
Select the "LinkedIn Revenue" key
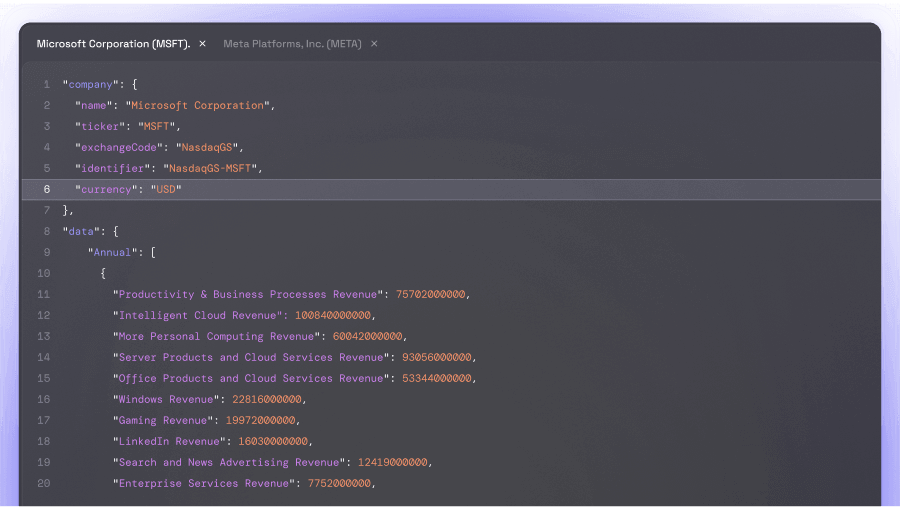coord(169,442)
